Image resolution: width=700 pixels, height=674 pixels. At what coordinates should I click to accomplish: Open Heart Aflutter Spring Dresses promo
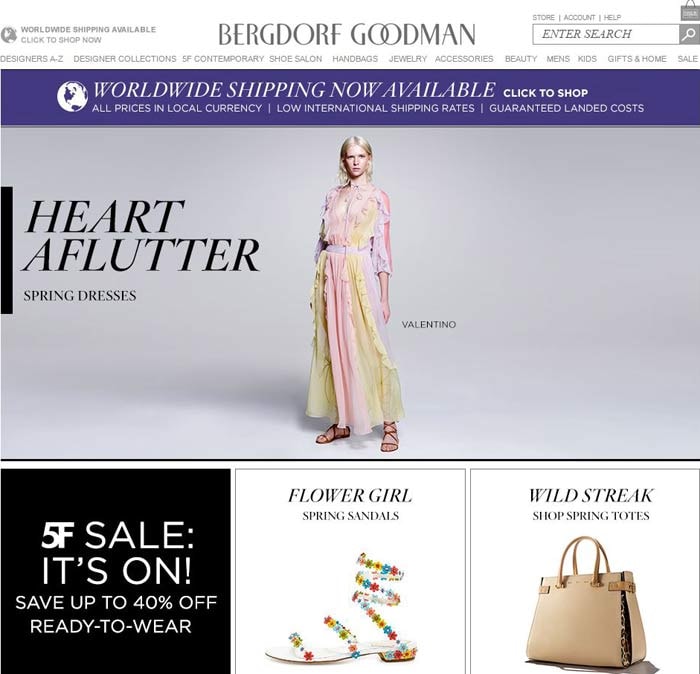[x=141, y=250]
